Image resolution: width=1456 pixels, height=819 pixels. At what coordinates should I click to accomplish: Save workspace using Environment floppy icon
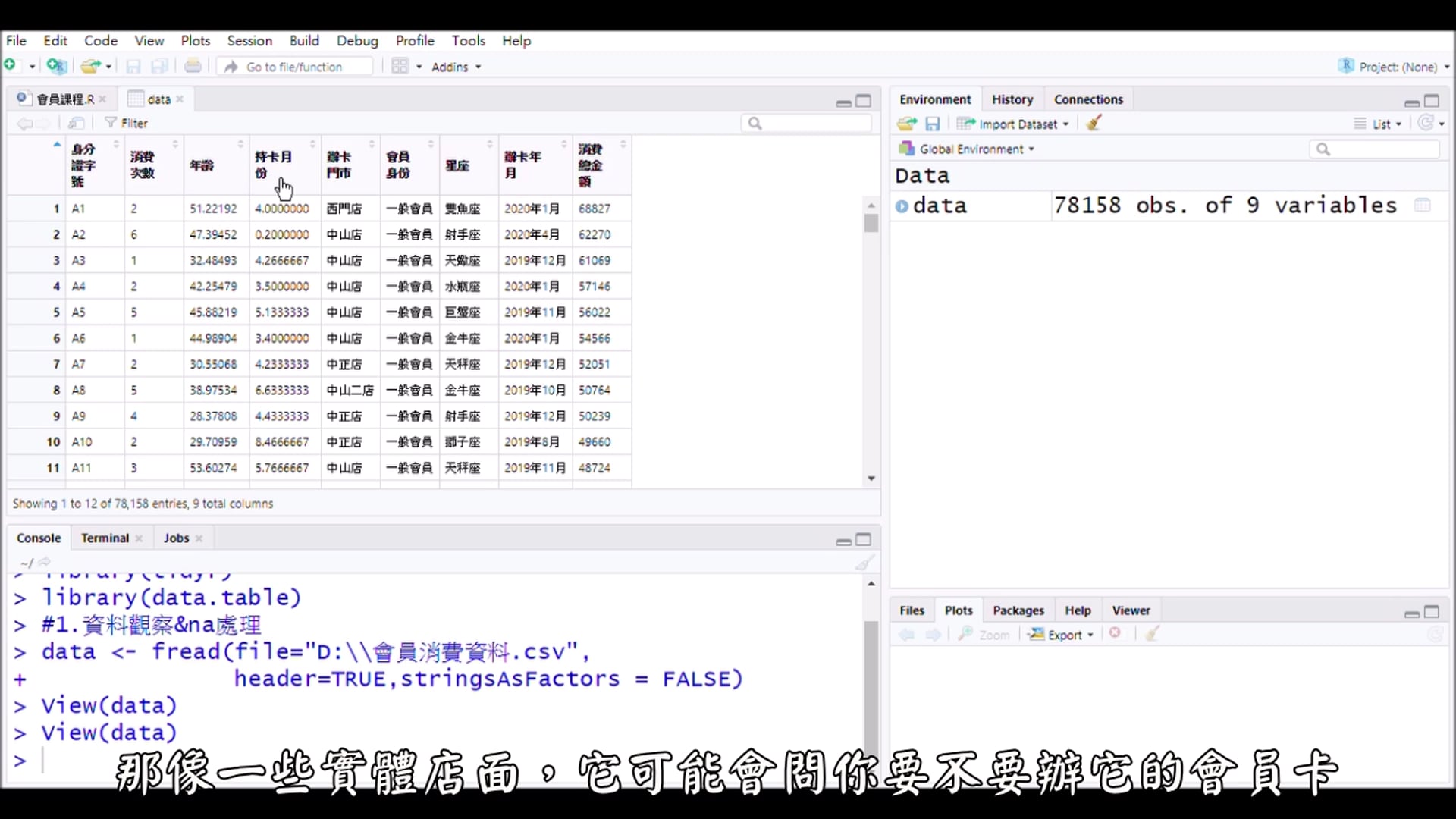[933, 124]
